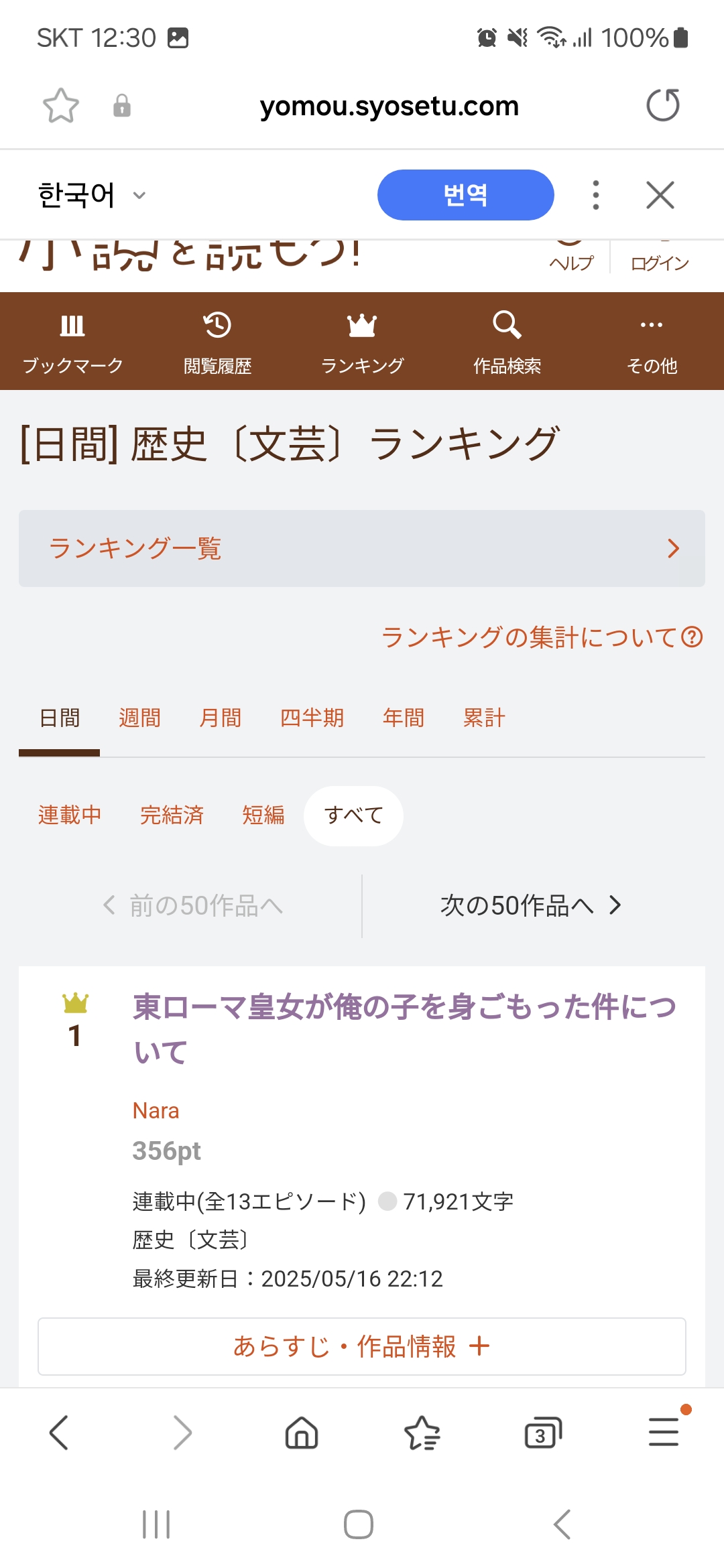
Task: Switch to 累計 ranking tab
Action: 483,718
